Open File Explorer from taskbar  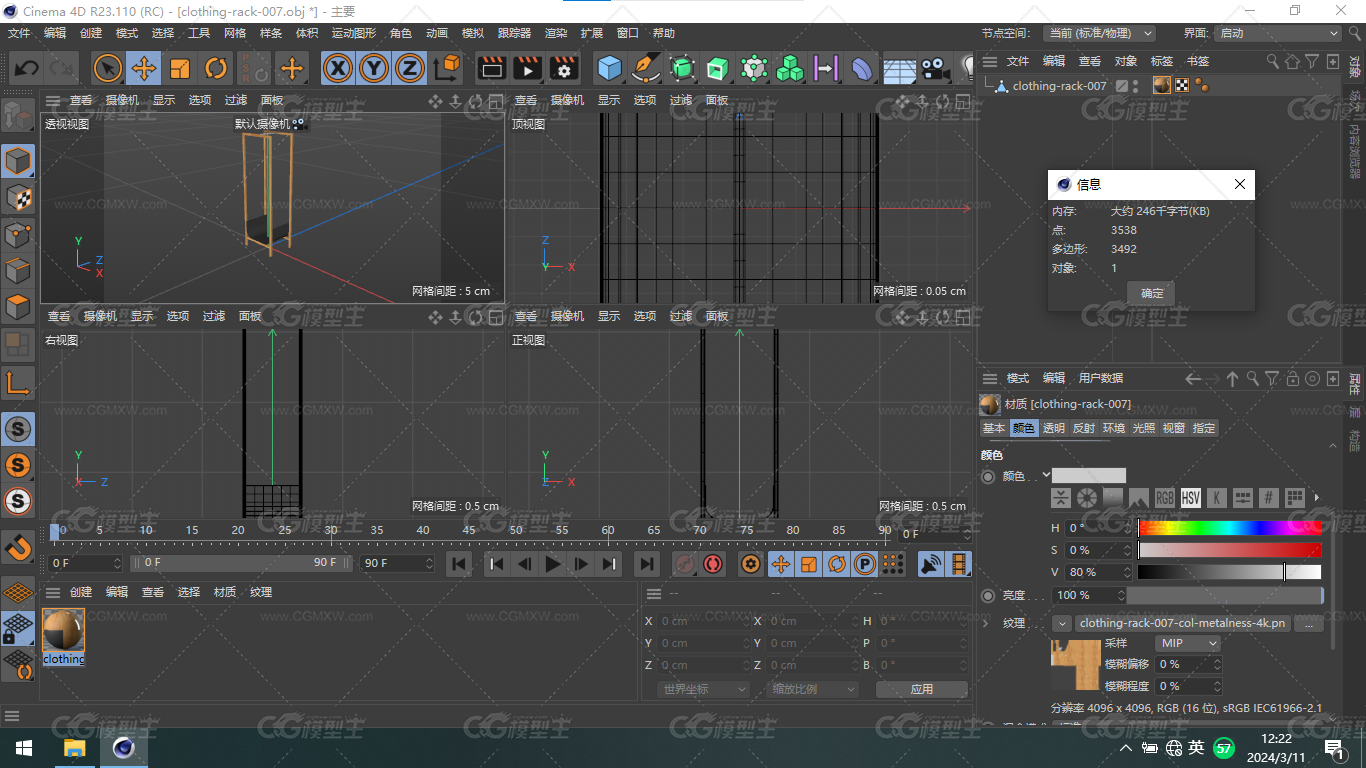pos(75,748)
